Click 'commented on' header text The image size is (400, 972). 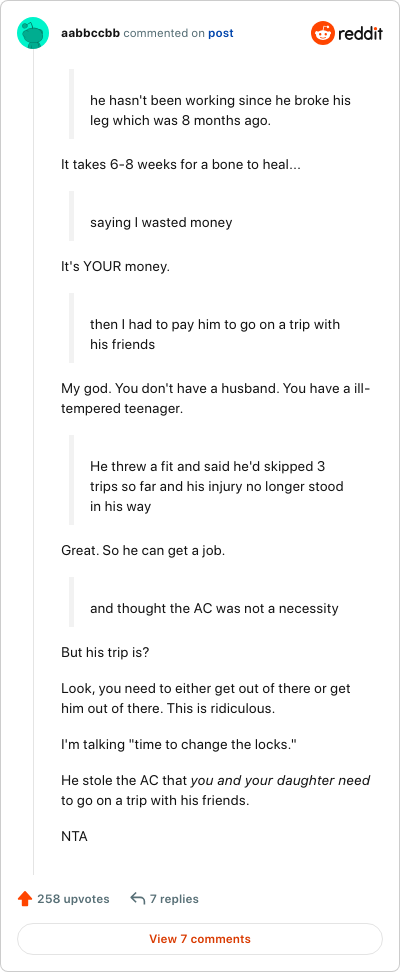(164, 33)
